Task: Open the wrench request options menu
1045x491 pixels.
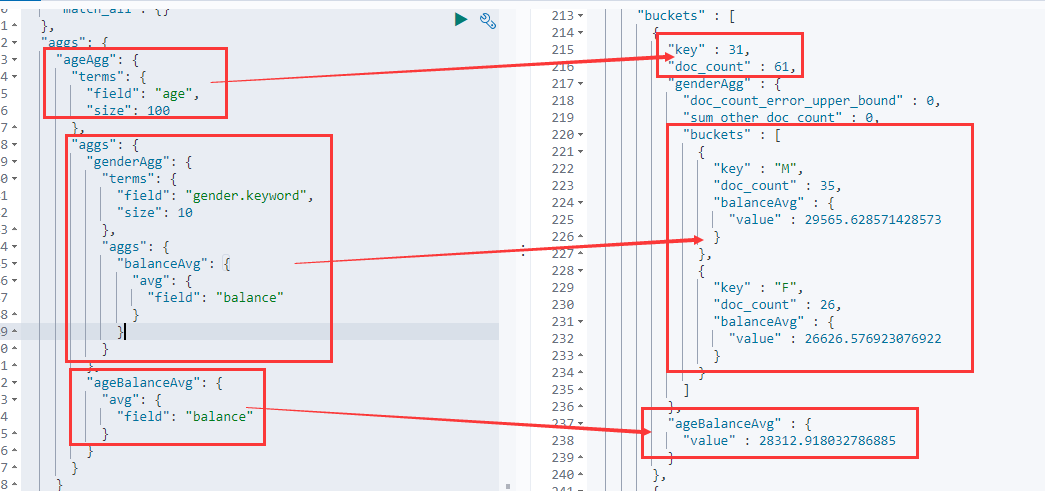Action: 488,21
